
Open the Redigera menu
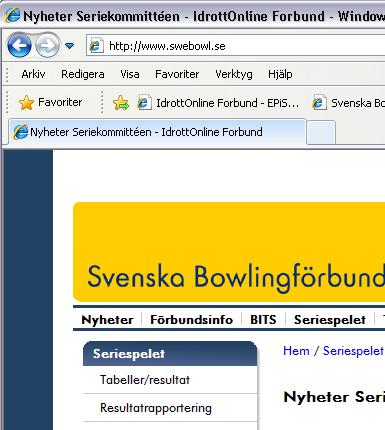(83, 74)
